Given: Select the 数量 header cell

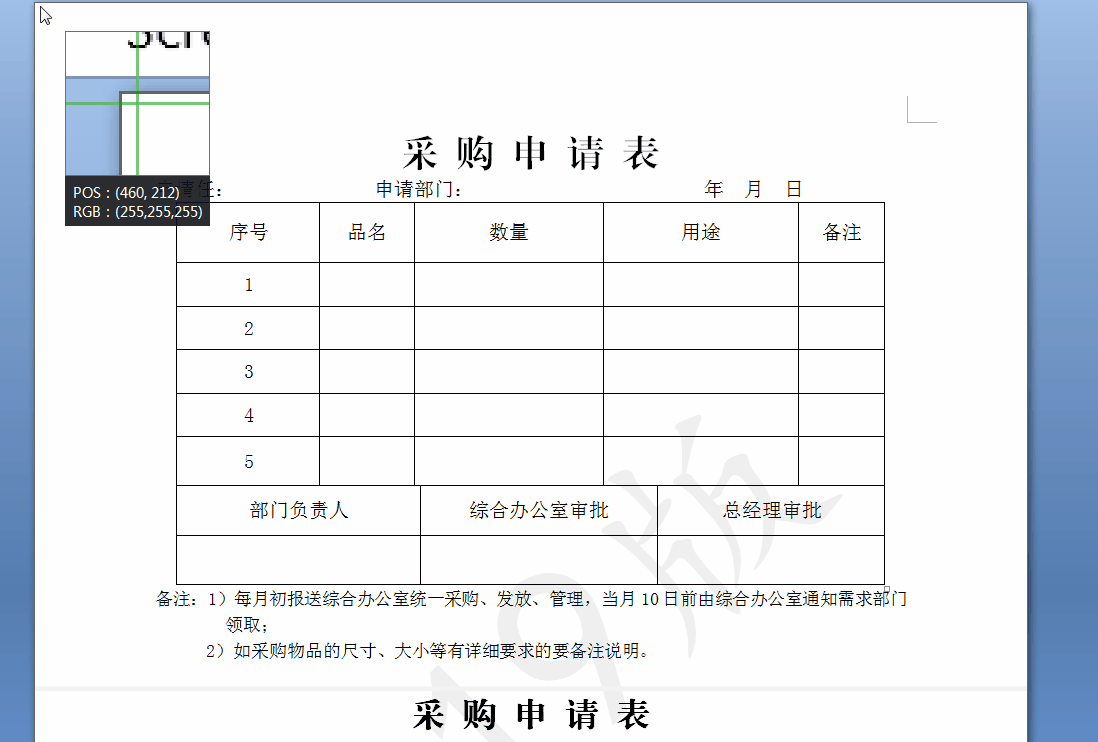Looking at the screenshot, I should (x=509, y=232).
